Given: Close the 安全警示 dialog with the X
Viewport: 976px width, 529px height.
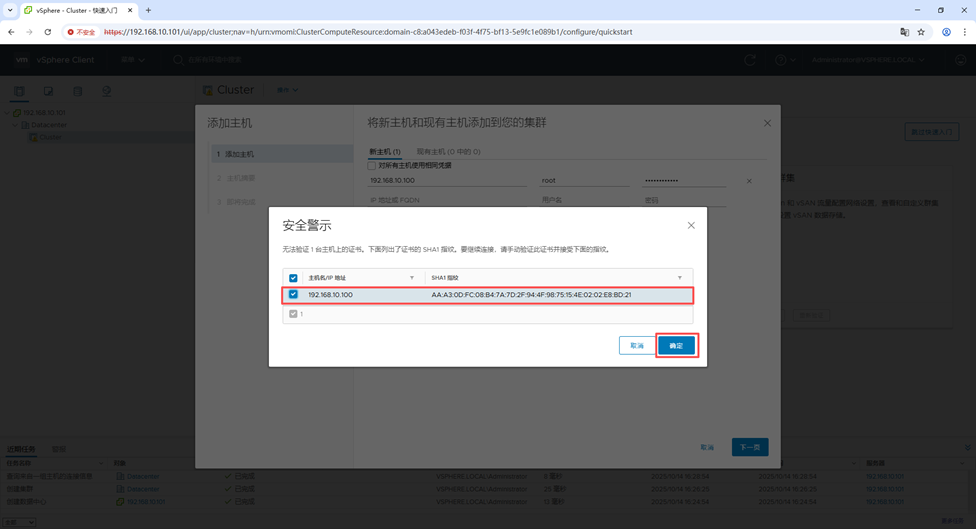Looking at the screenshot, I should point(691,225).
